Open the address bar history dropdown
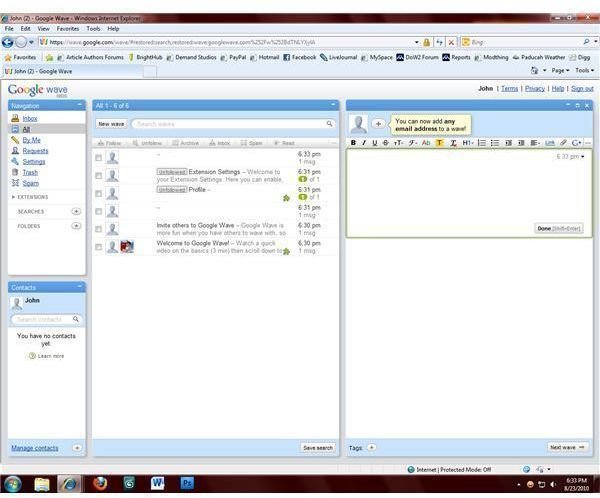 416,42
